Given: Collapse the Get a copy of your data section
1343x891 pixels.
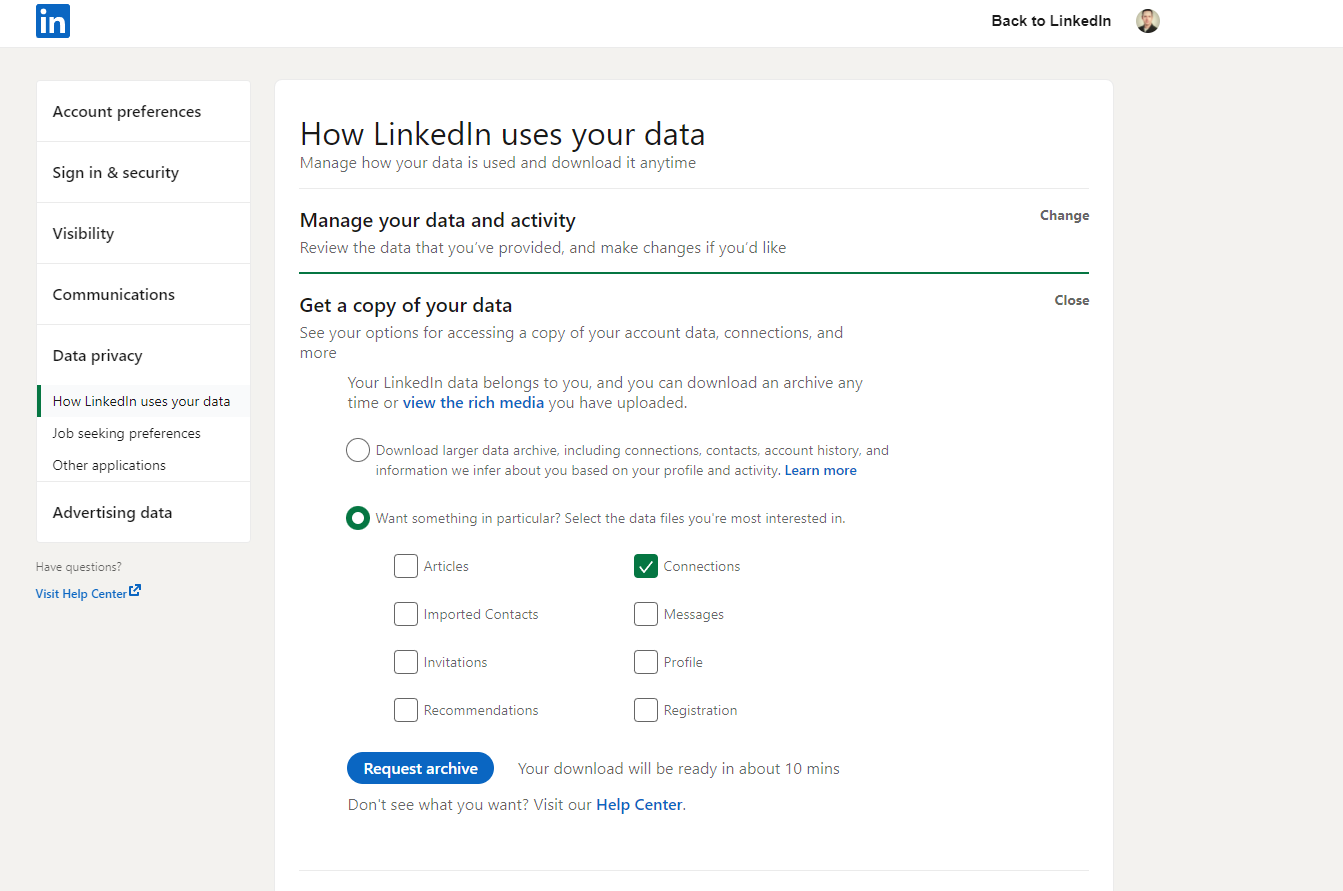Looking at the screenshot, I should [x=1071, y=300].
